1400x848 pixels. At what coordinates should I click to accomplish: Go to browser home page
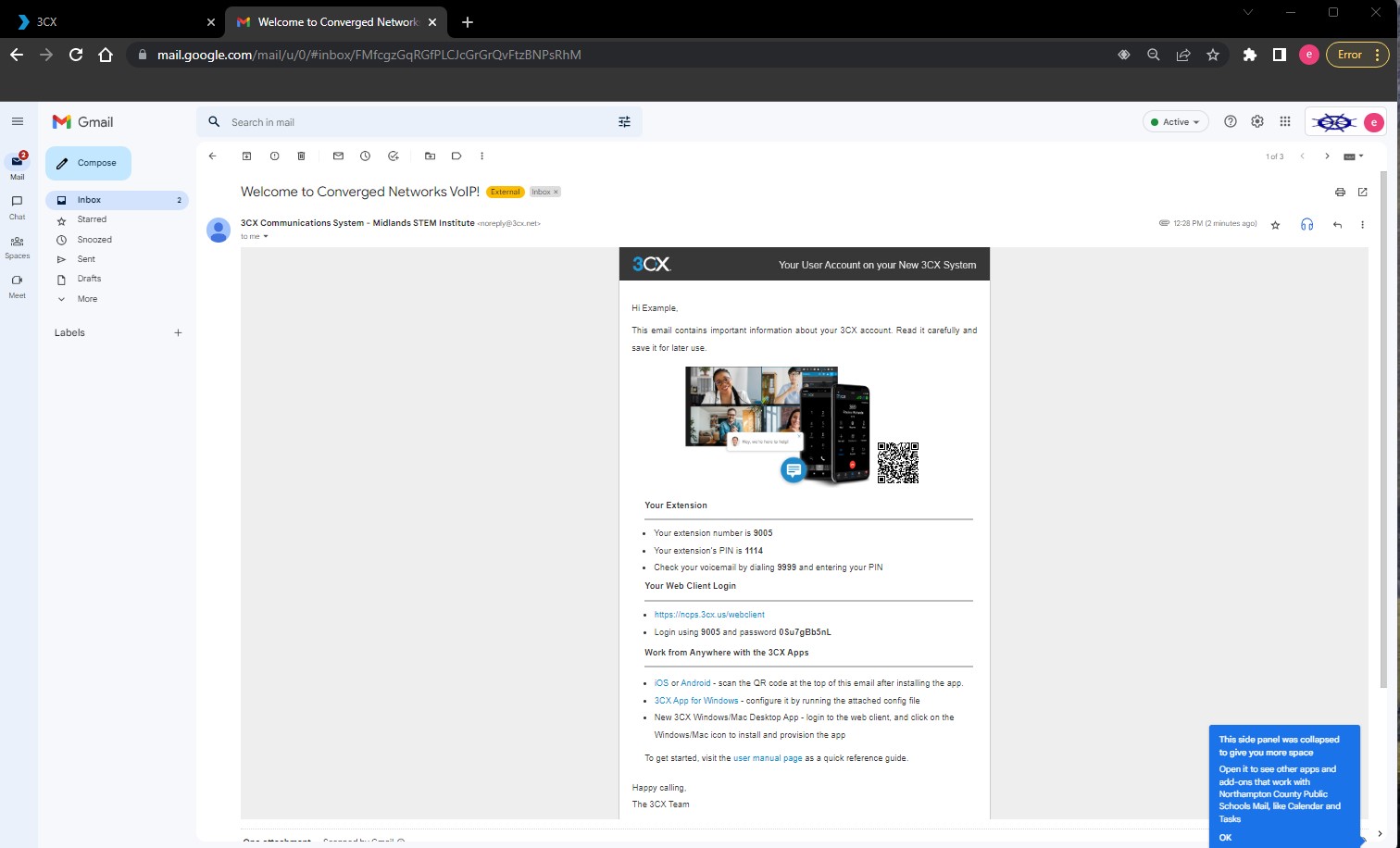[x=106, y=55]
